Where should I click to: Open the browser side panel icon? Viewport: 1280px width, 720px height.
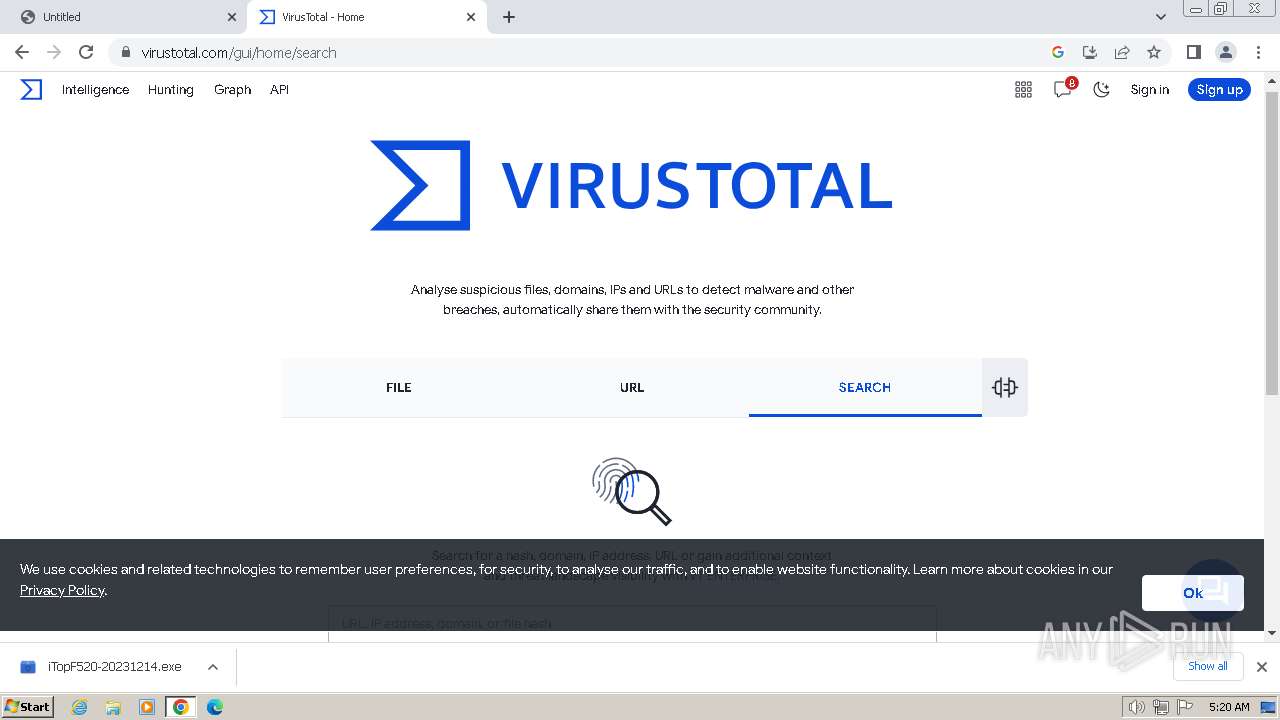pyautogui.click(x=1193, y=52)
